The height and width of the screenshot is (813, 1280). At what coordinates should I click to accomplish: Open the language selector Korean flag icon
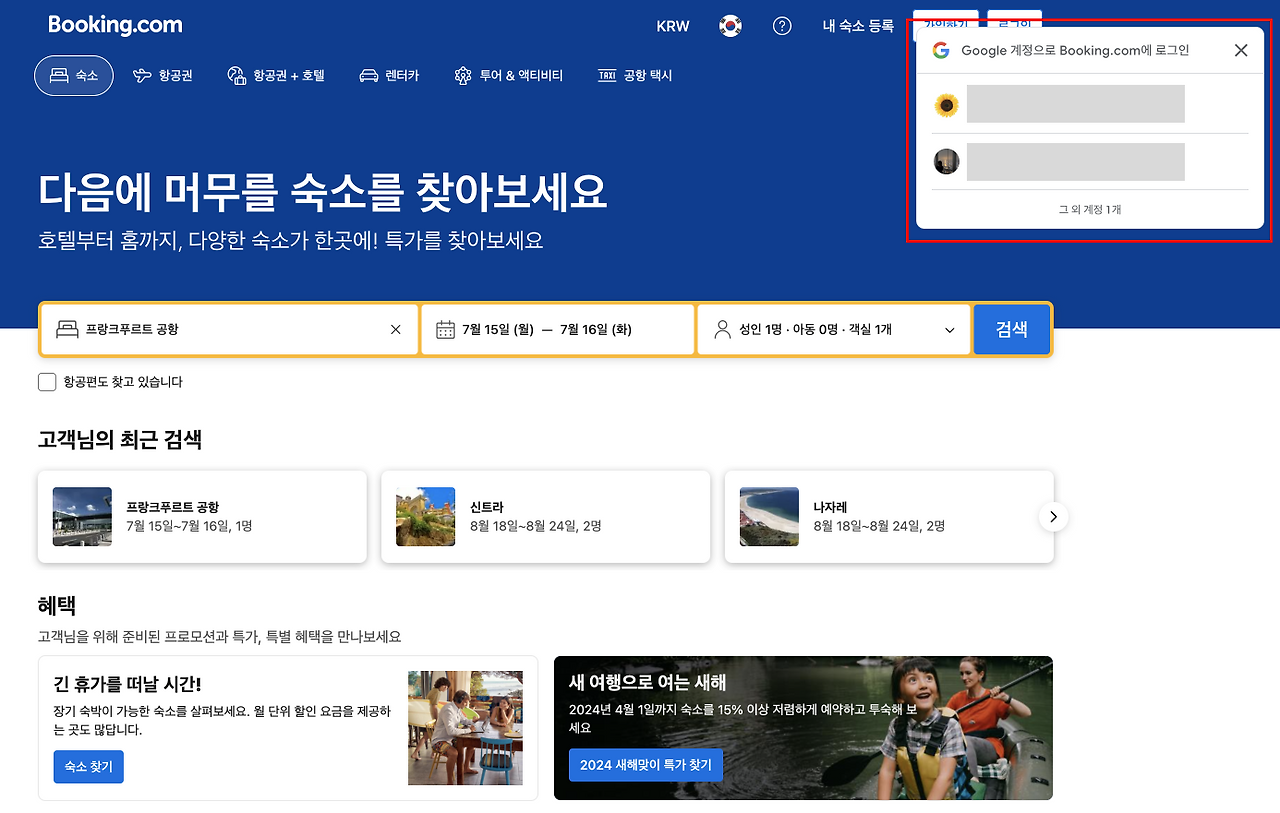click(x=730, y=26)
